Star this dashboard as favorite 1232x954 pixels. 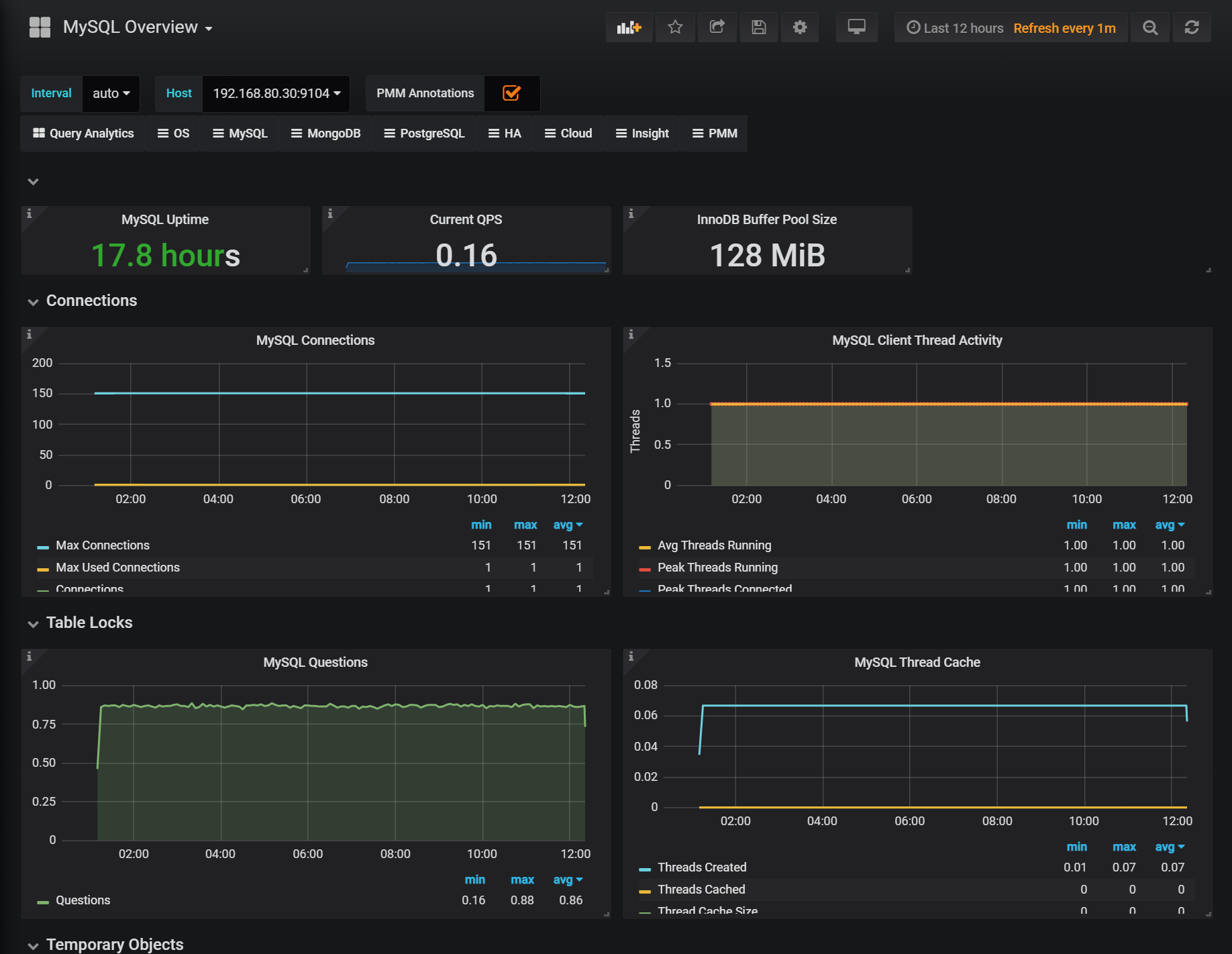tap(675, 28)
